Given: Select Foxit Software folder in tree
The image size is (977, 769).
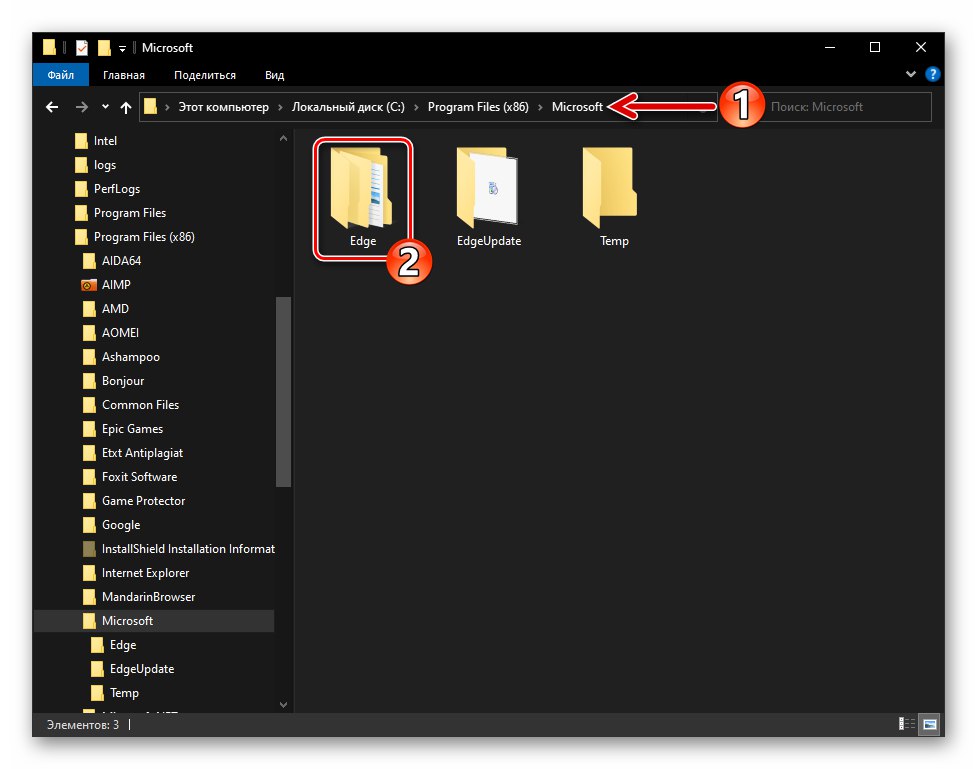Looking at the screenshot, I should tap(130, 477).
